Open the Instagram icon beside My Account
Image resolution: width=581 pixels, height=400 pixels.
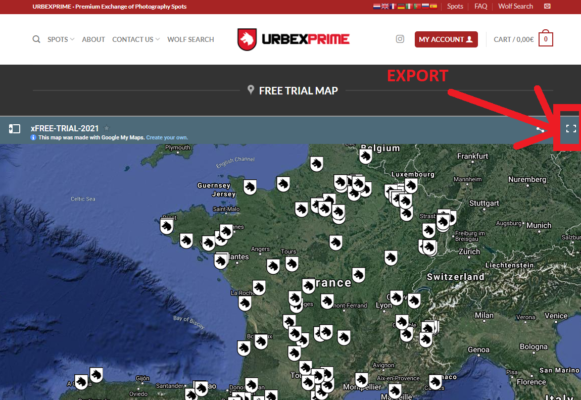click(x=400, y=39)
